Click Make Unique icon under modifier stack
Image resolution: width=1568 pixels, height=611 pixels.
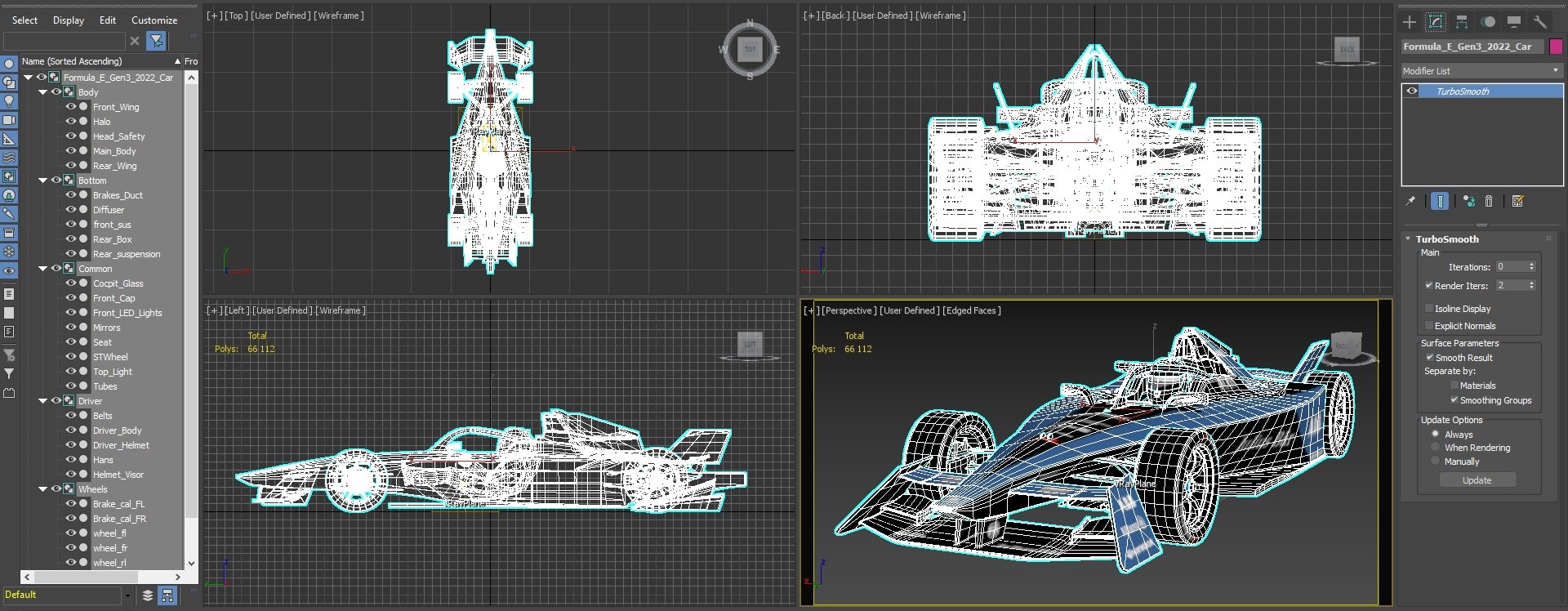(1469, 201)
